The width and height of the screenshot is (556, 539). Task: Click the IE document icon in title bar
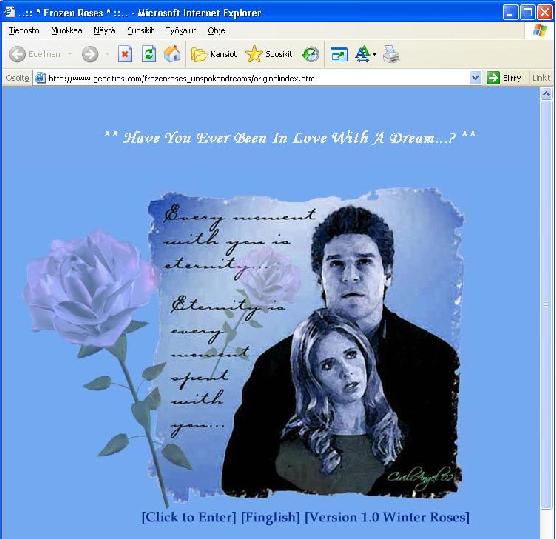click(x=10, y=12)
